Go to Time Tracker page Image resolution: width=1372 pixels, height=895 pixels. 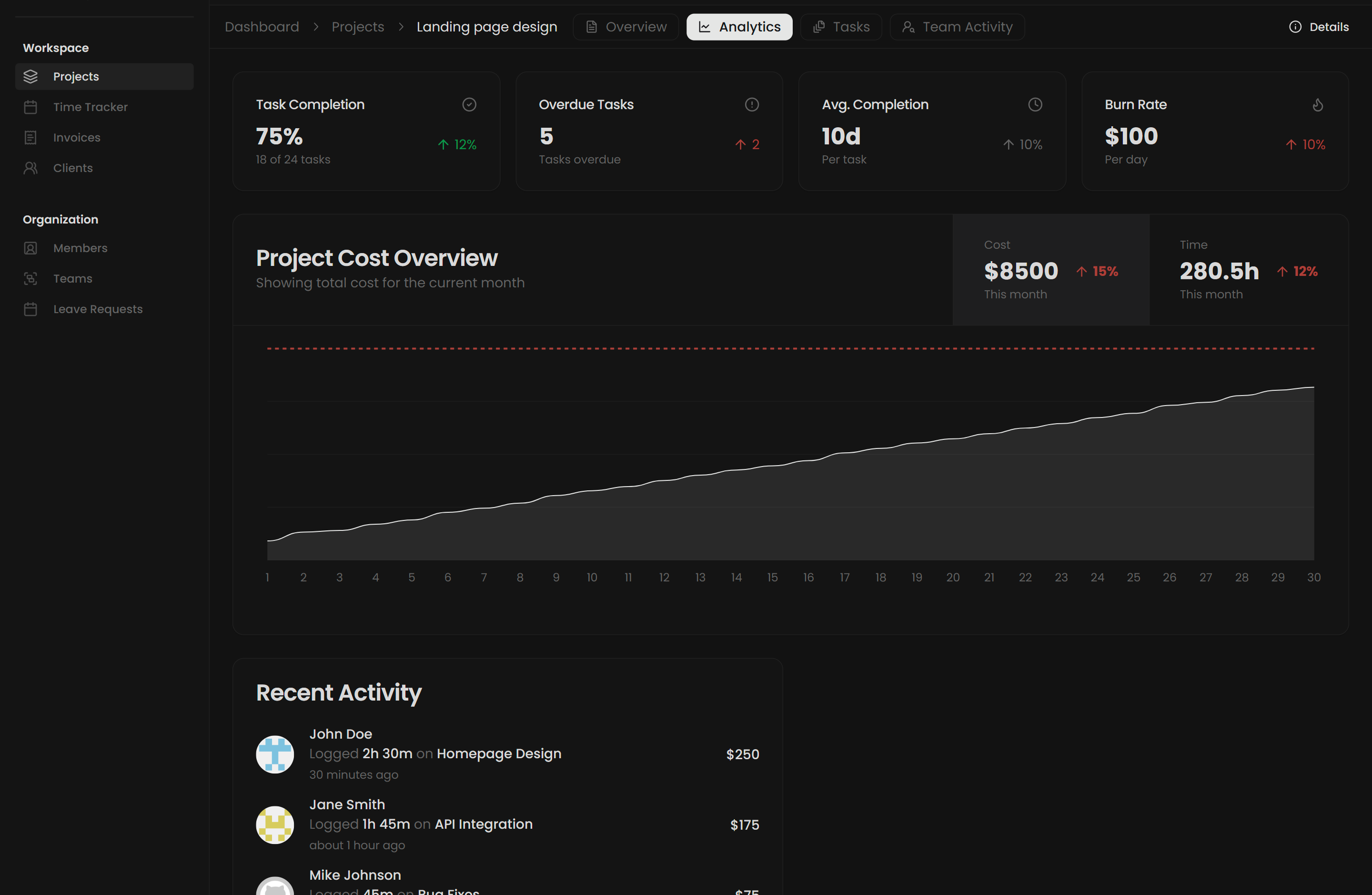pyautogui.click(x=104, y=107)
